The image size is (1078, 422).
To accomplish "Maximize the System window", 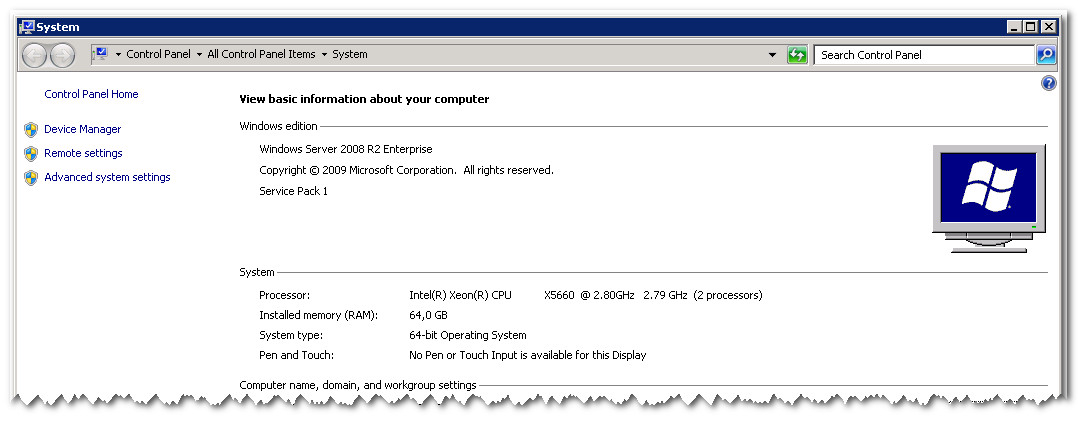I will pos(1030,27).
